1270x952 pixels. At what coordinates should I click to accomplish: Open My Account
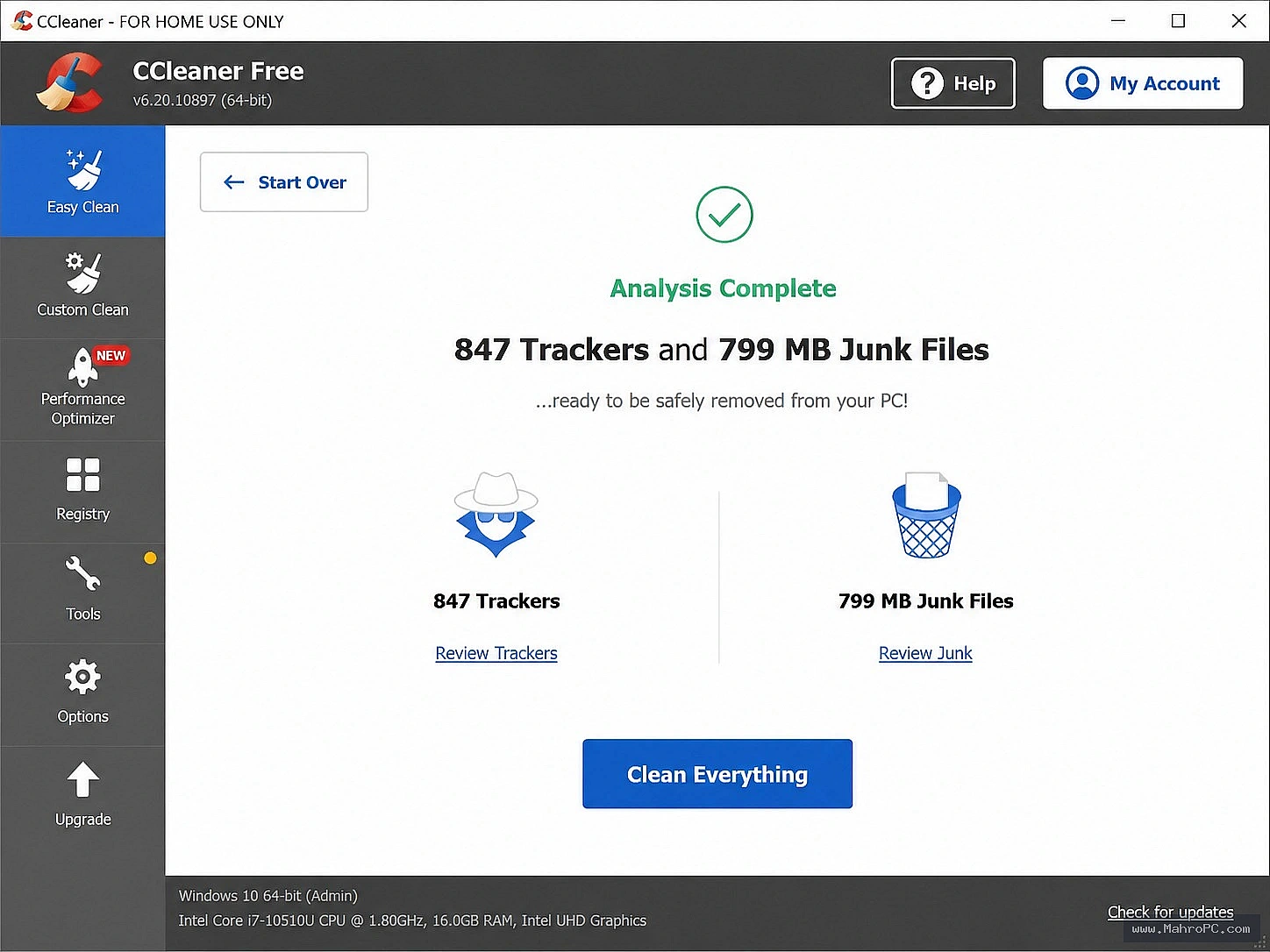[1143, 83]
